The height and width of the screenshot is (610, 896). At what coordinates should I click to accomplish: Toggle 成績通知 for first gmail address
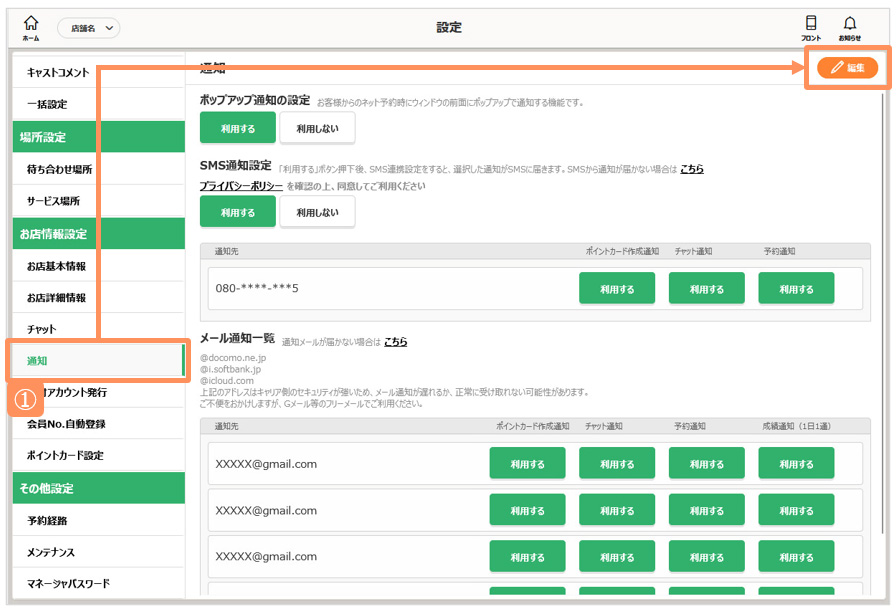pos(796,464)
